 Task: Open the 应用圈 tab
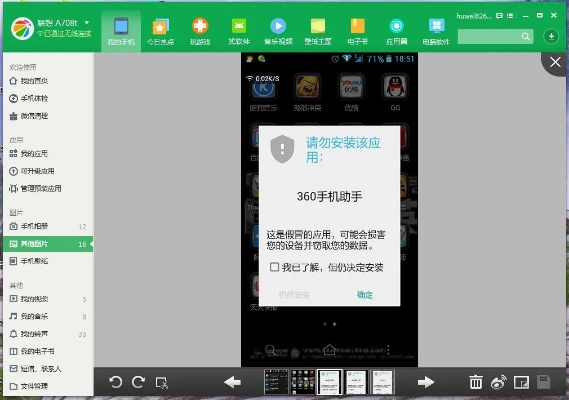[396, 32]
